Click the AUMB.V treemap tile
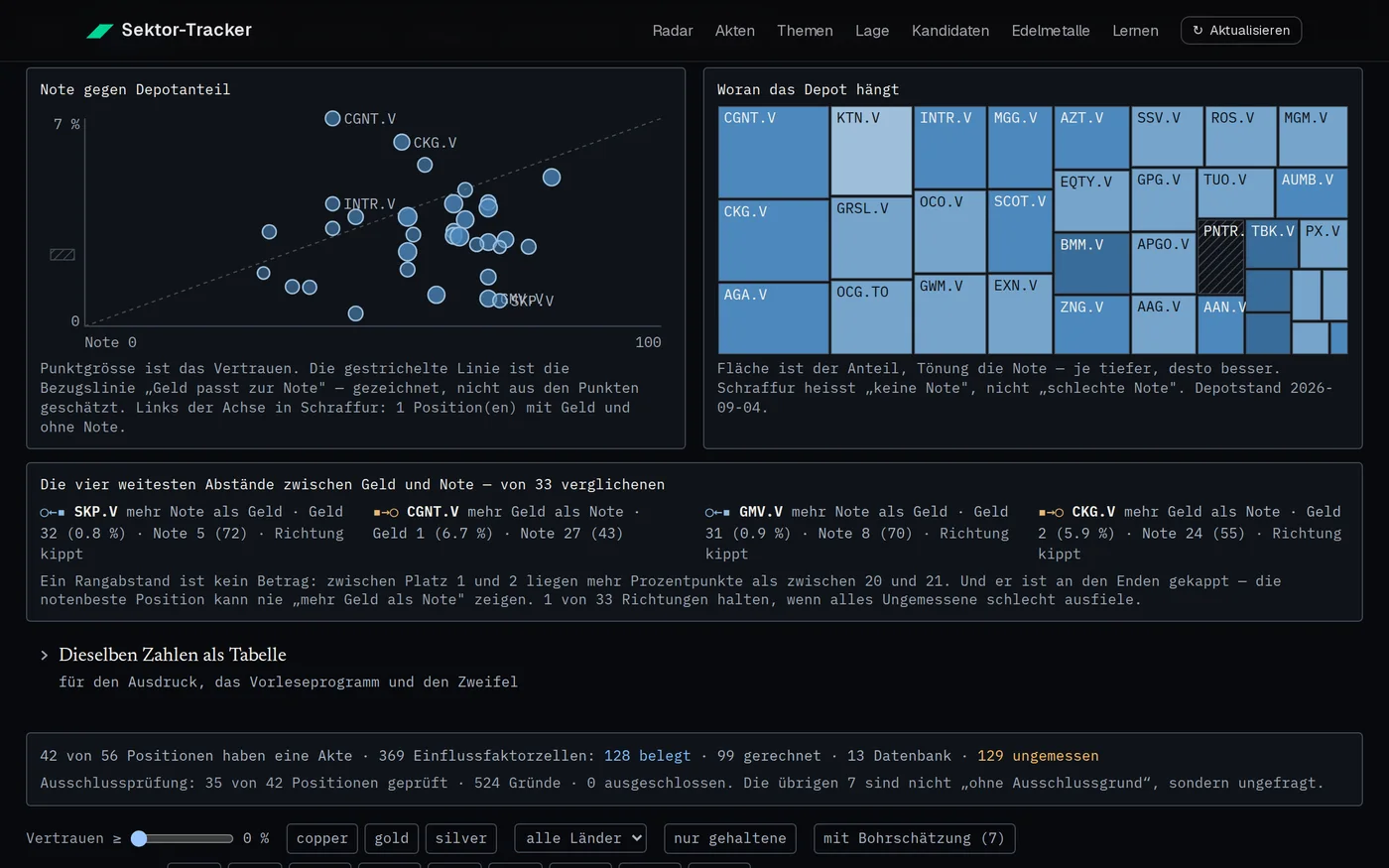Viewport: 1389px width, 868px height. (x=1312, y=193)
